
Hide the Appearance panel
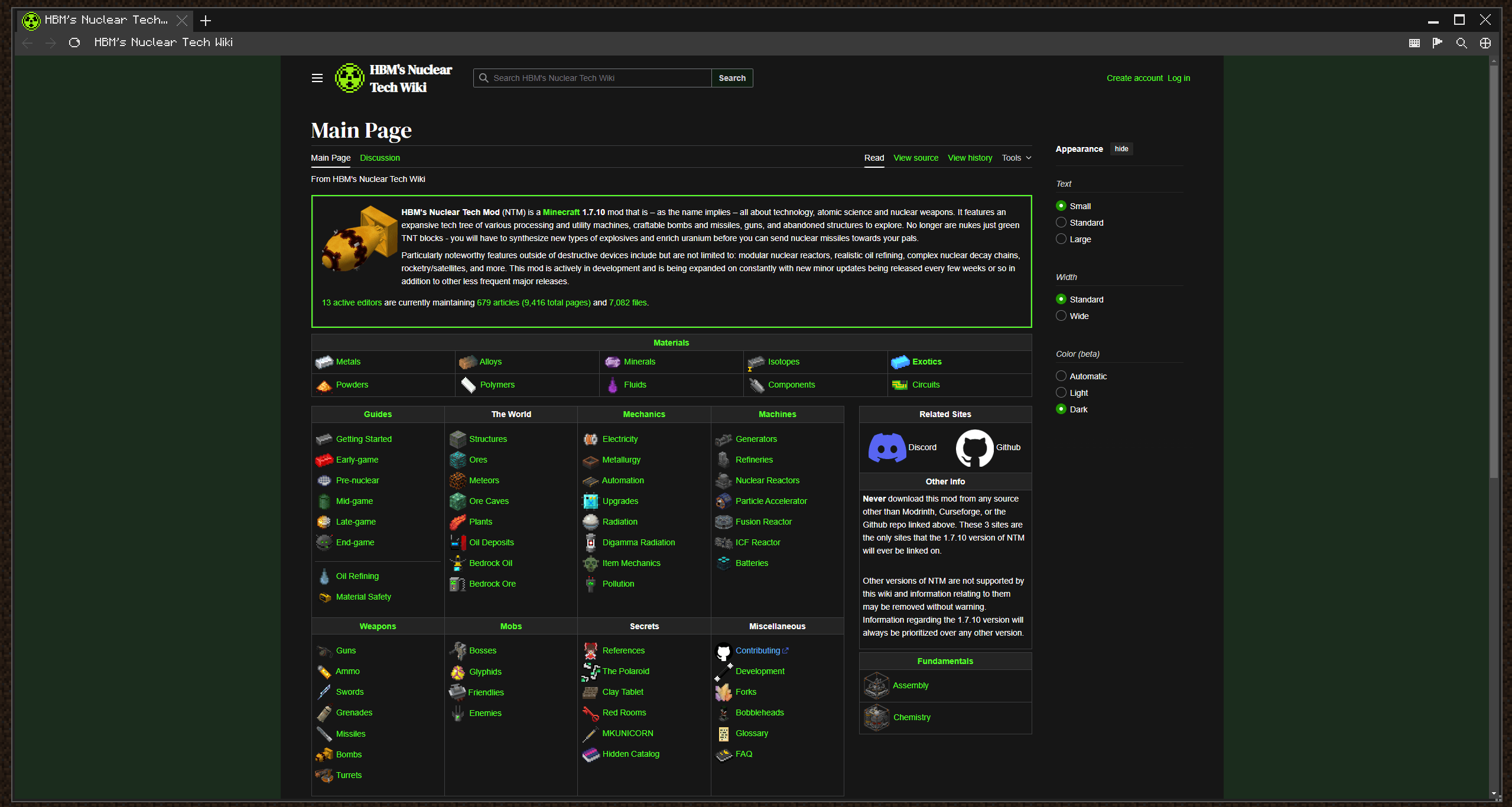[1121, 149]
